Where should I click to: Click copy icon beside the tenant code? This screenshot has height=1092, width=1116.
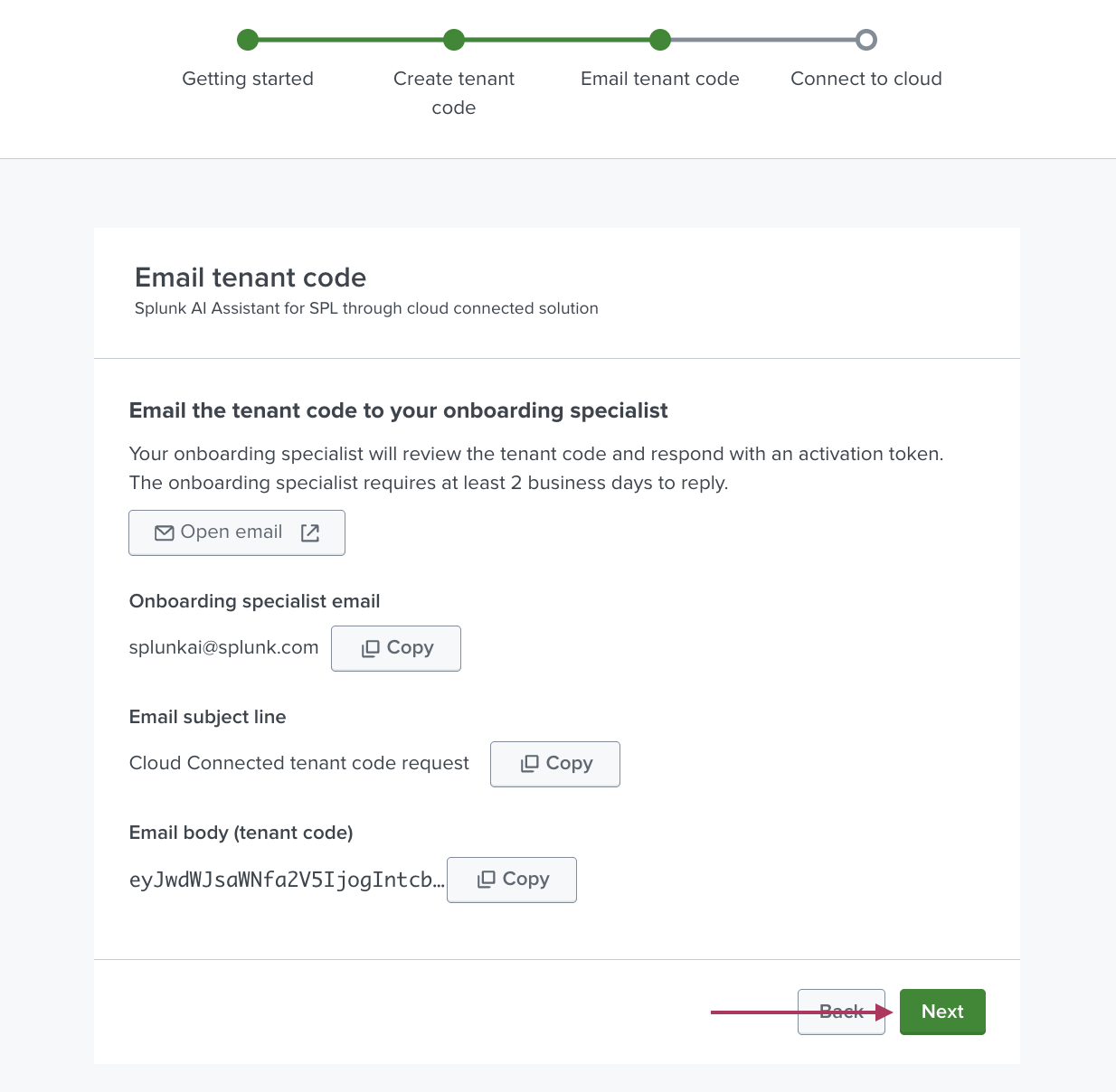[x=486, y=880]
